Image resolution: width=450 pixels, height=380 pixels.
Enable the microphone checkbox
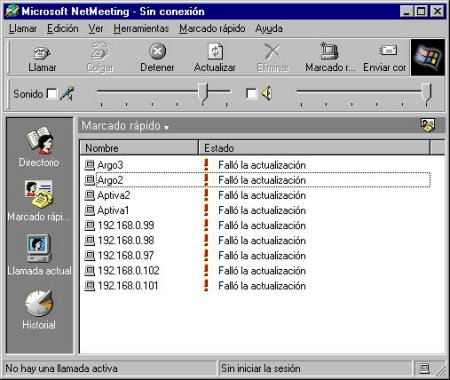[x=52, y=94]
